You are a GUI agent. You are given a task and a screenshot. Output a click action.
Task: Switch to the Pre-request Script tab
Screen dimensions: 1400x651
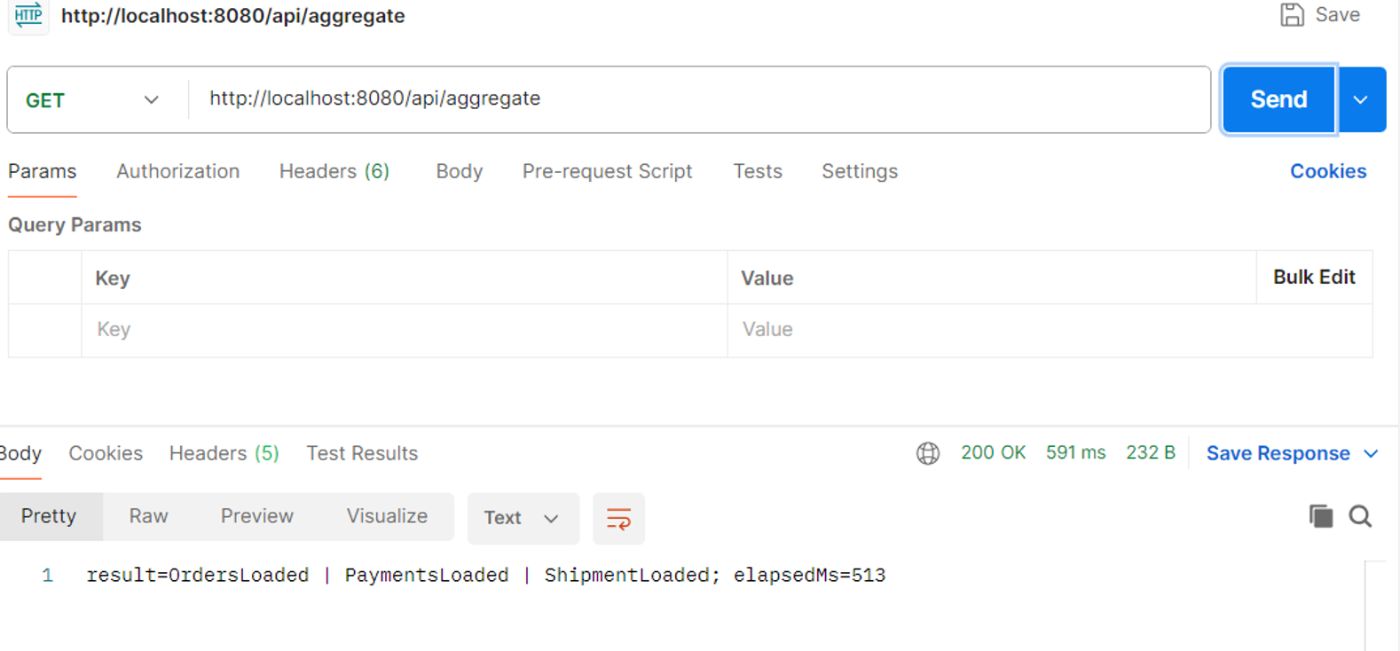(607, 171)
